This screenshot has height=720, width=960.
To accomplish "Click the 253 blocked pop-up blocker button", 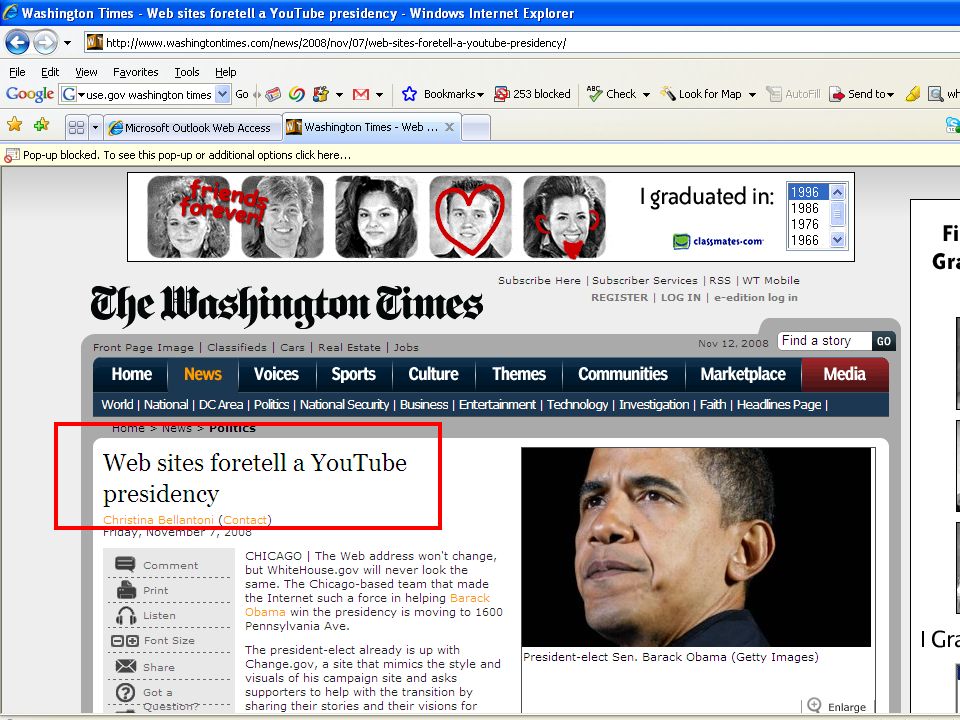I will tap(532, 94).
